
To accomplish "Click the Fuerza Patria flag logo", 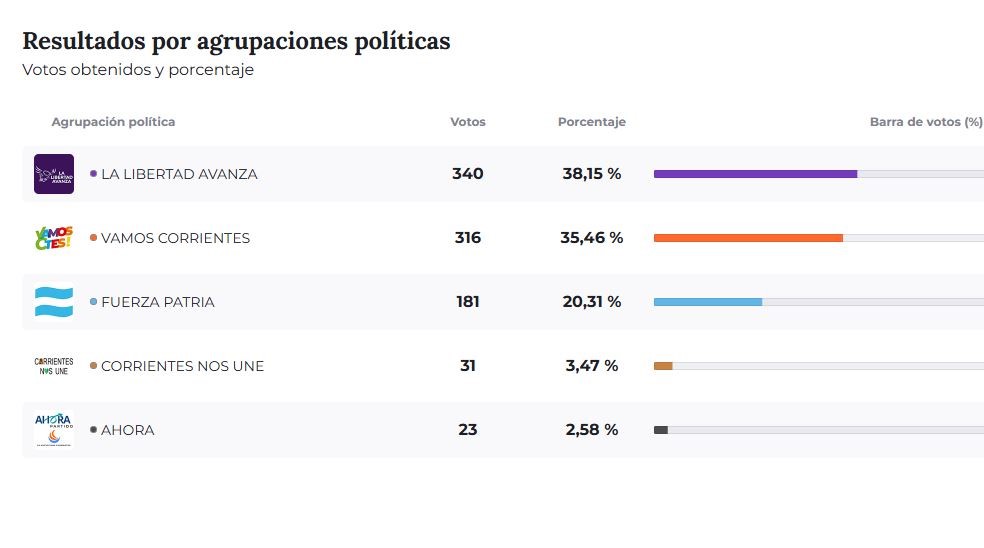I will pos(54,302).
